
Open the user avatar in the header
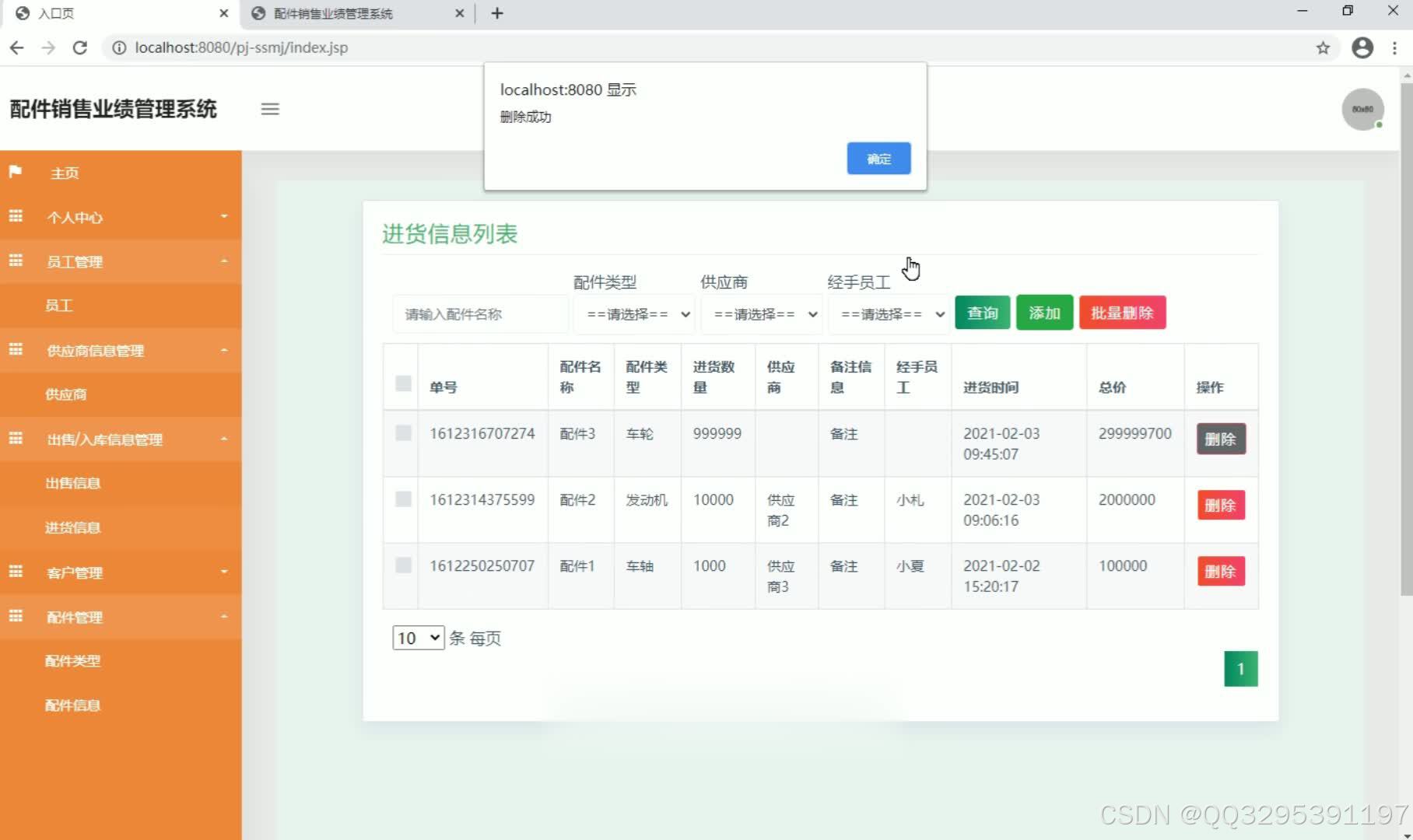tap(1362, 109)
